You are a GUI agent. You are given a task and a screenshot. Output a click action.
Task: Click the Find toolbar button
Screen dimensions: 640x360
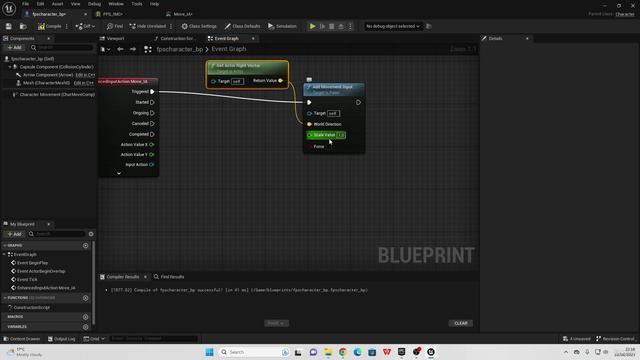(115, 26)
